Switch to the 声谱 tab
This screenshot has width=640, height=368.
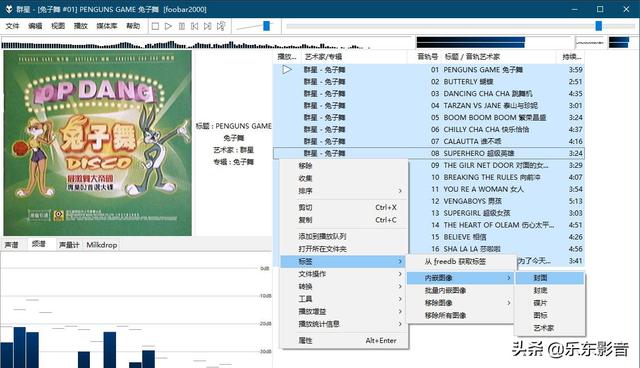tap(12, 245)
